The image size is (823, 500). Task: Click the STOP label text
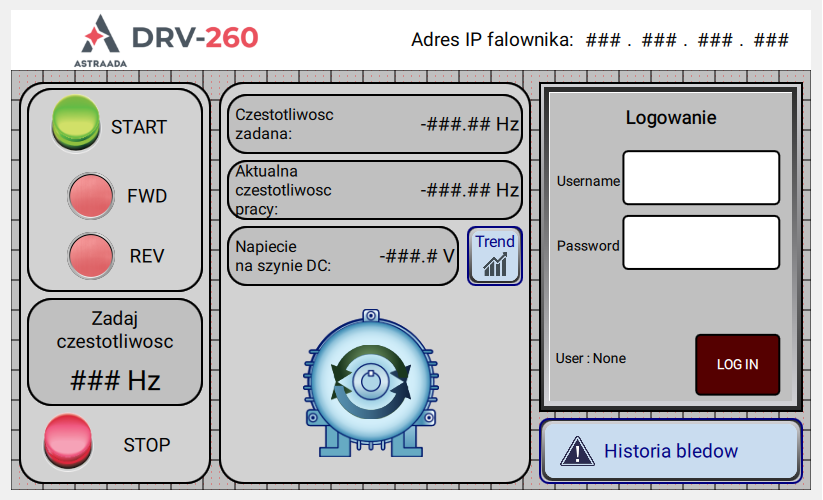point(147,445)
